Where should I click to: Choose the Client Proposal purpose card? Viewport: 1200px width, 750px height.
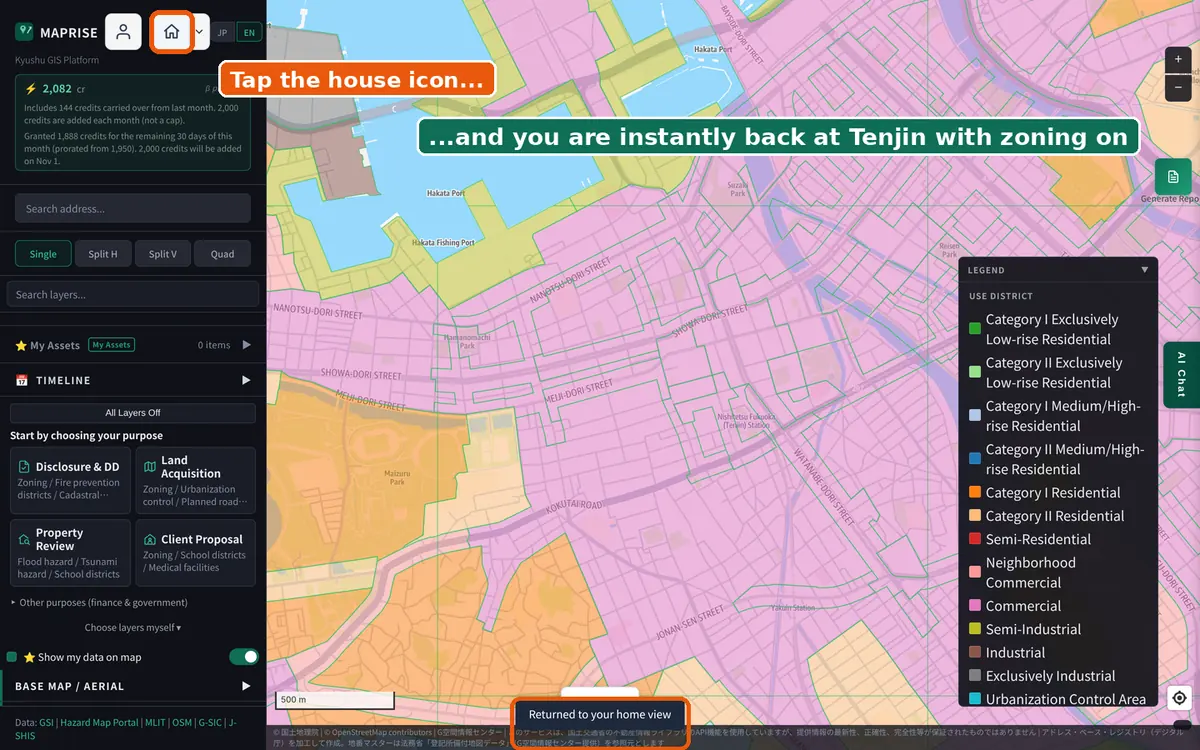tap(195, 552)
